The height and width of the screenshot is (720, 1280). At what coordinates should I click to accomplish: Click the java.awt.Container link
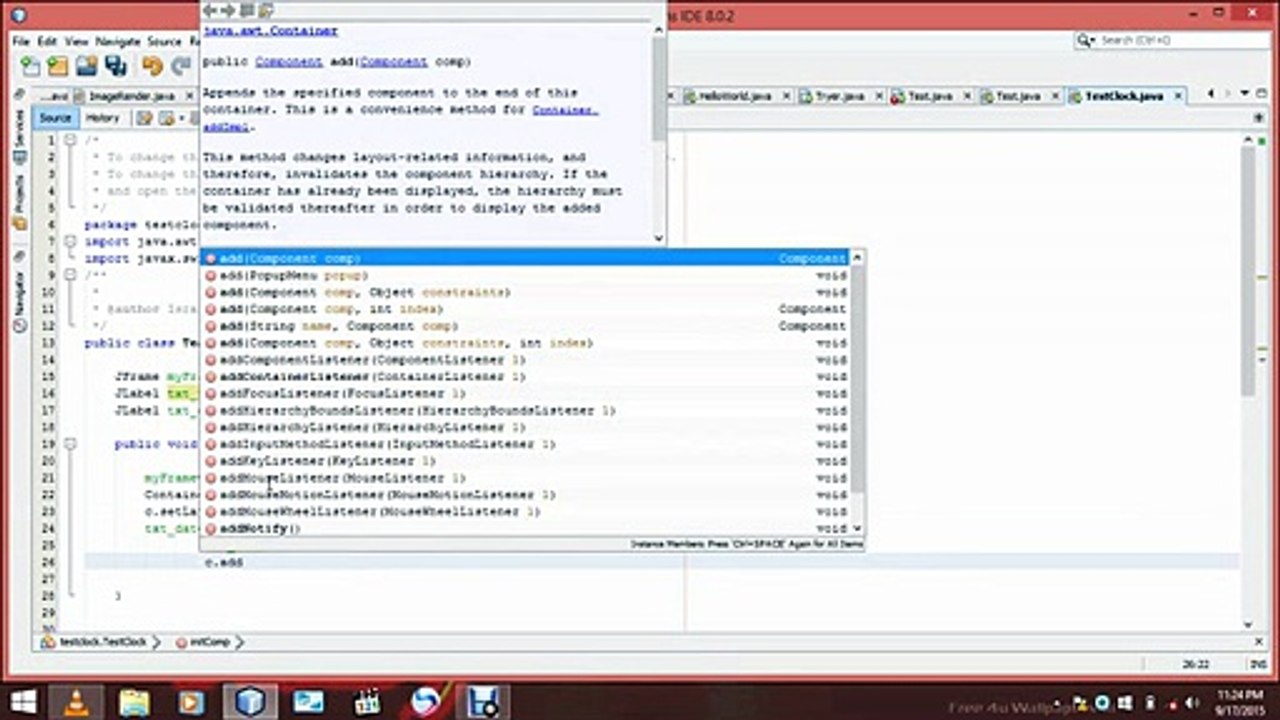(x=270, y=31)
